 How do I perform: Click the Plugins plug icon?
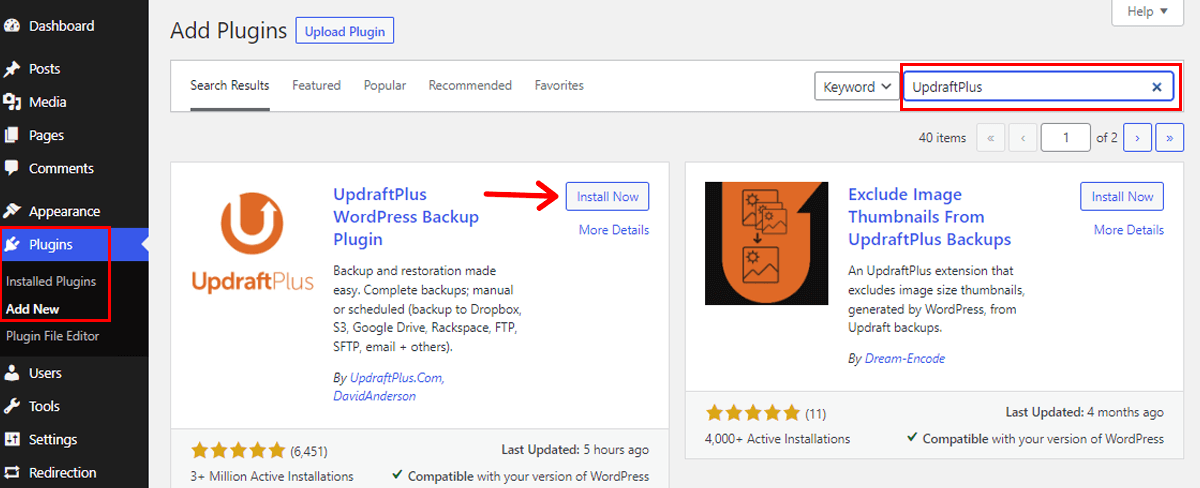tap(12, 244)
